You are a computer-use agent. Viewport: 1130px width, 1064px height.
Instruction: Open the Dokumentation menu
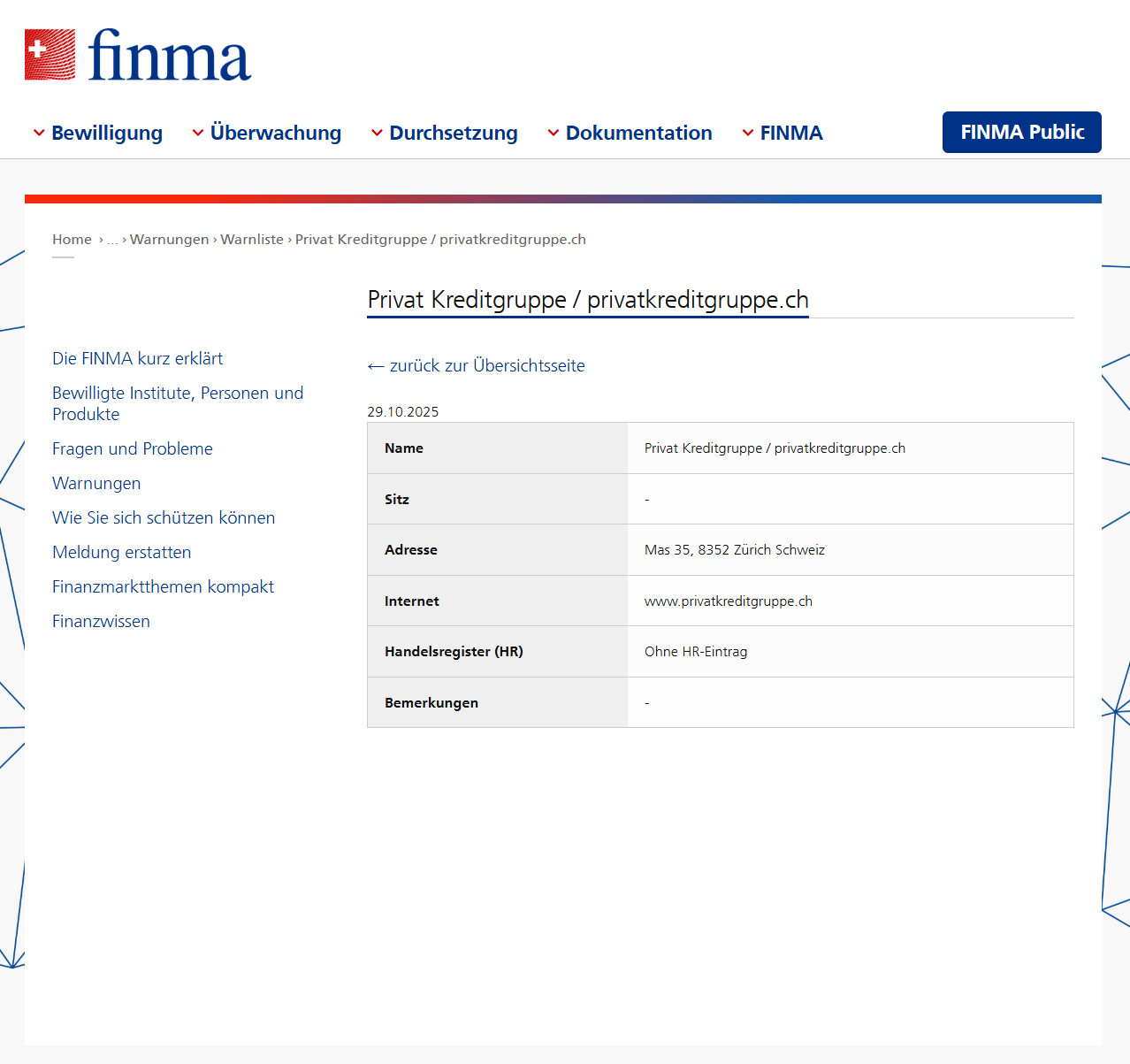[639, 133]
